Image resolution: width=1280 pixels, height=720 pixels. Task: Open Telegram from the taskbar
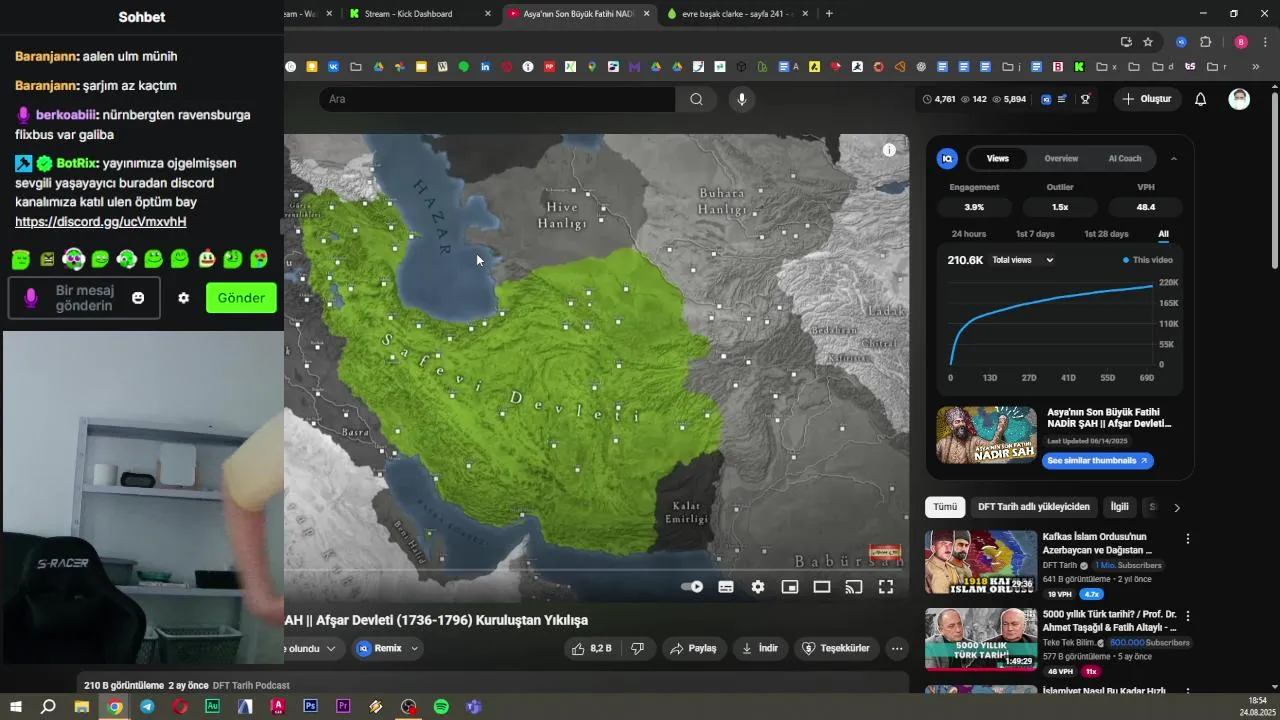point(147,706)
